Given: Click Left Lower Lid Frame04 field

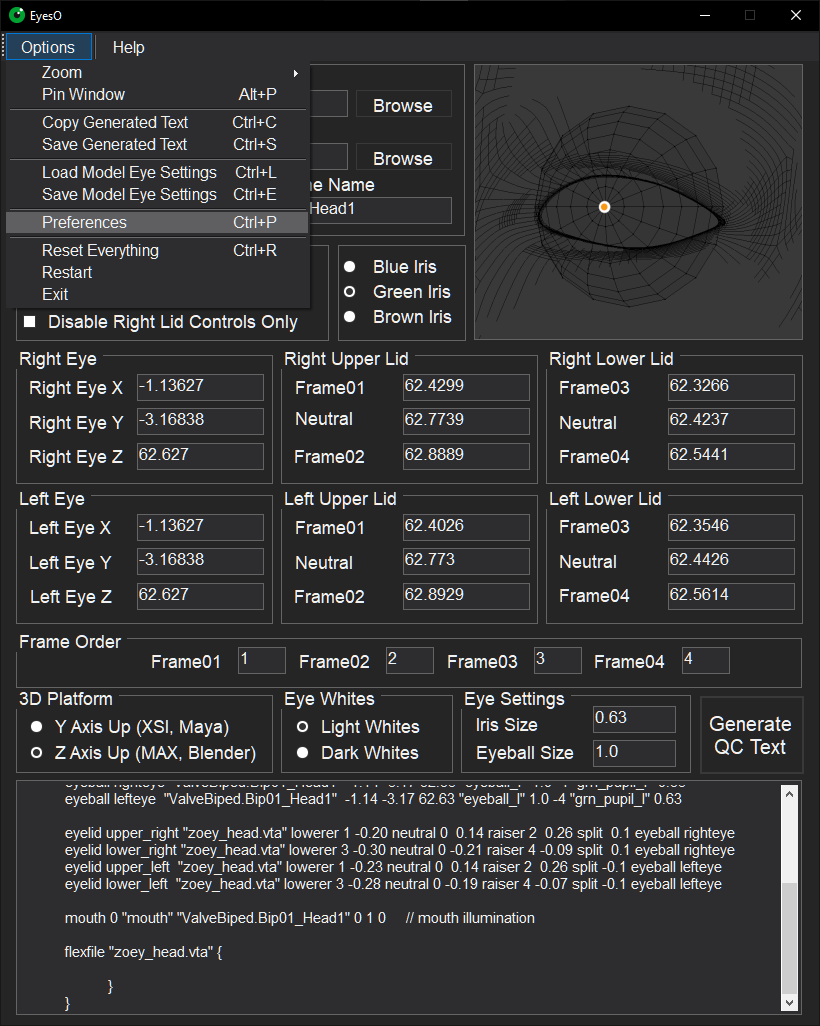Looking at the screenshot, I should point(732,596).
